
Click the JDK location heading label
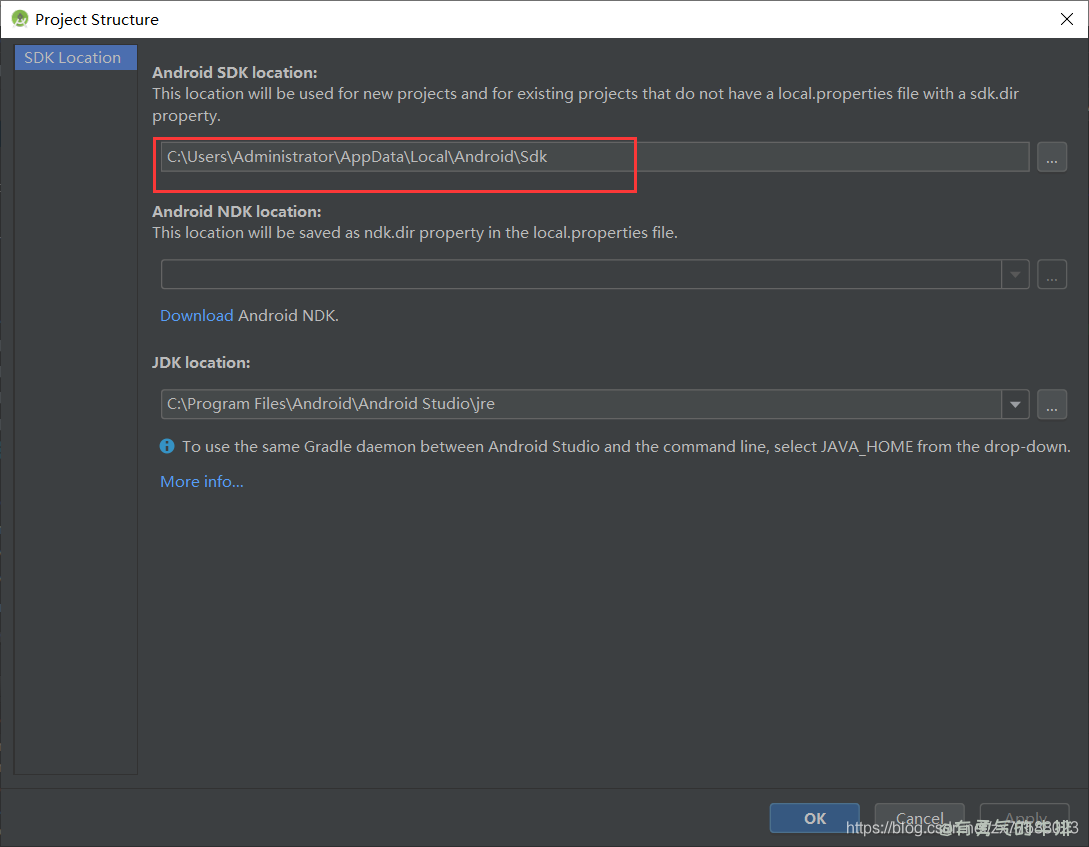pos(201,362)
